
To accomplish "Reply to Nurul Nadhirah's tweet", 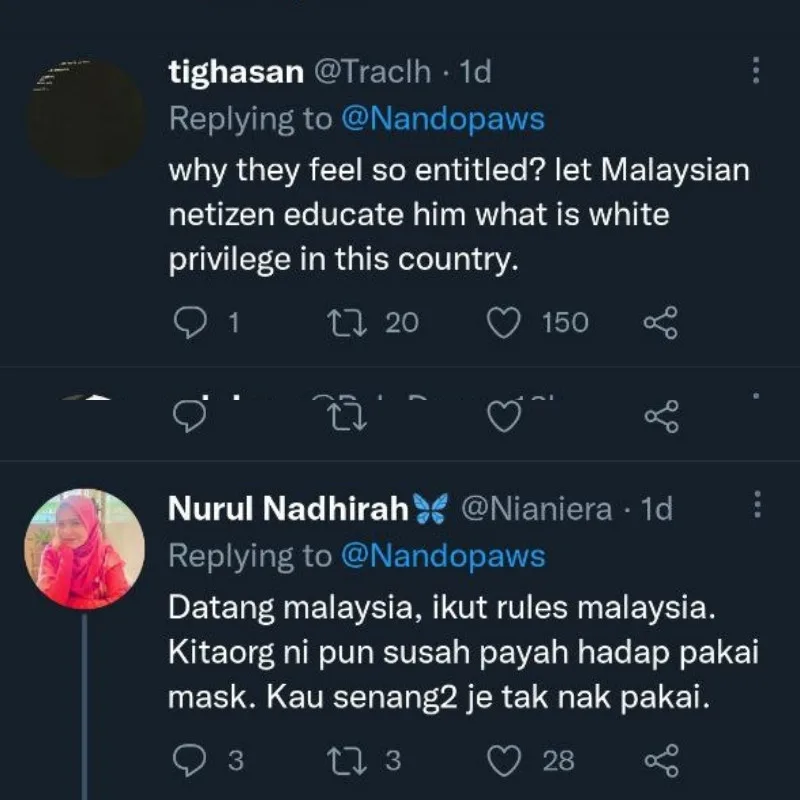I will click(188, 761).
